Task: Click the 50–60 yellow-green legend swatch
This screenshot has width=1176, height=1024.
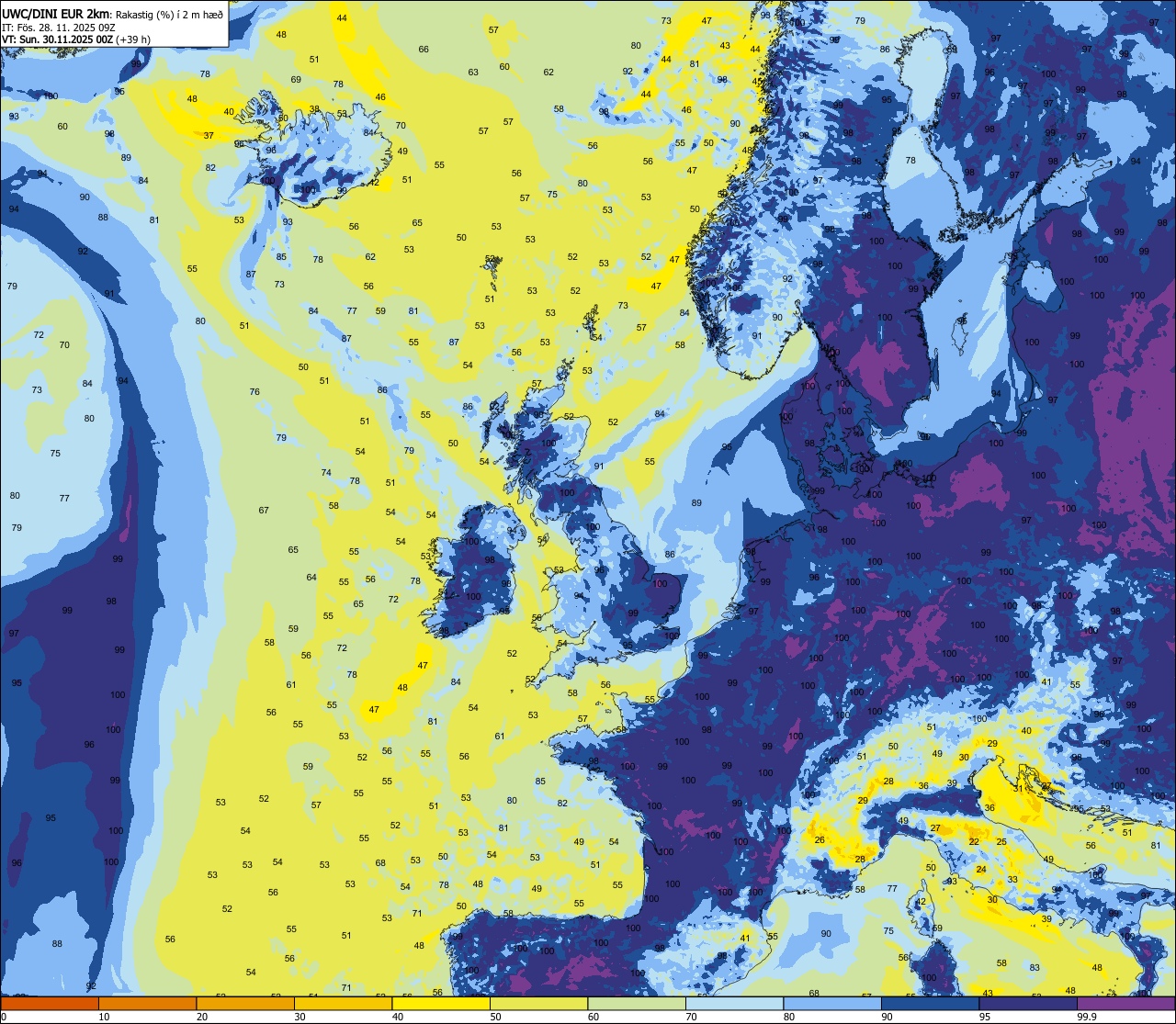Action: (538, 1003)
